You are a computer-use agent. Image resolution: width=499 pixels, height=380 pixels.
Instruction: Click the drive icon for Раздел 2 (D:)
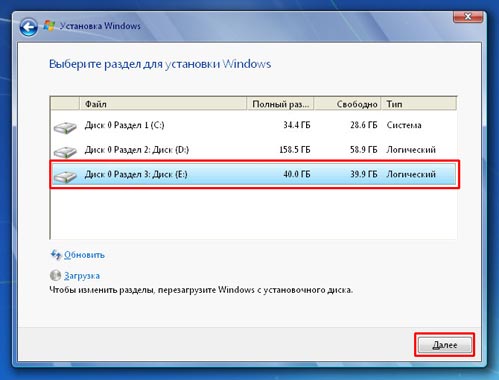[65, 152]
